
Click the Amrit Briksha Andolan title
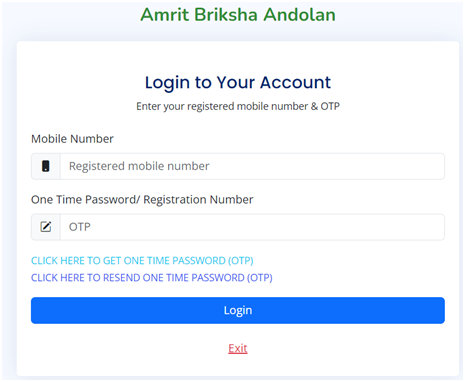click(x=238, y=15)
